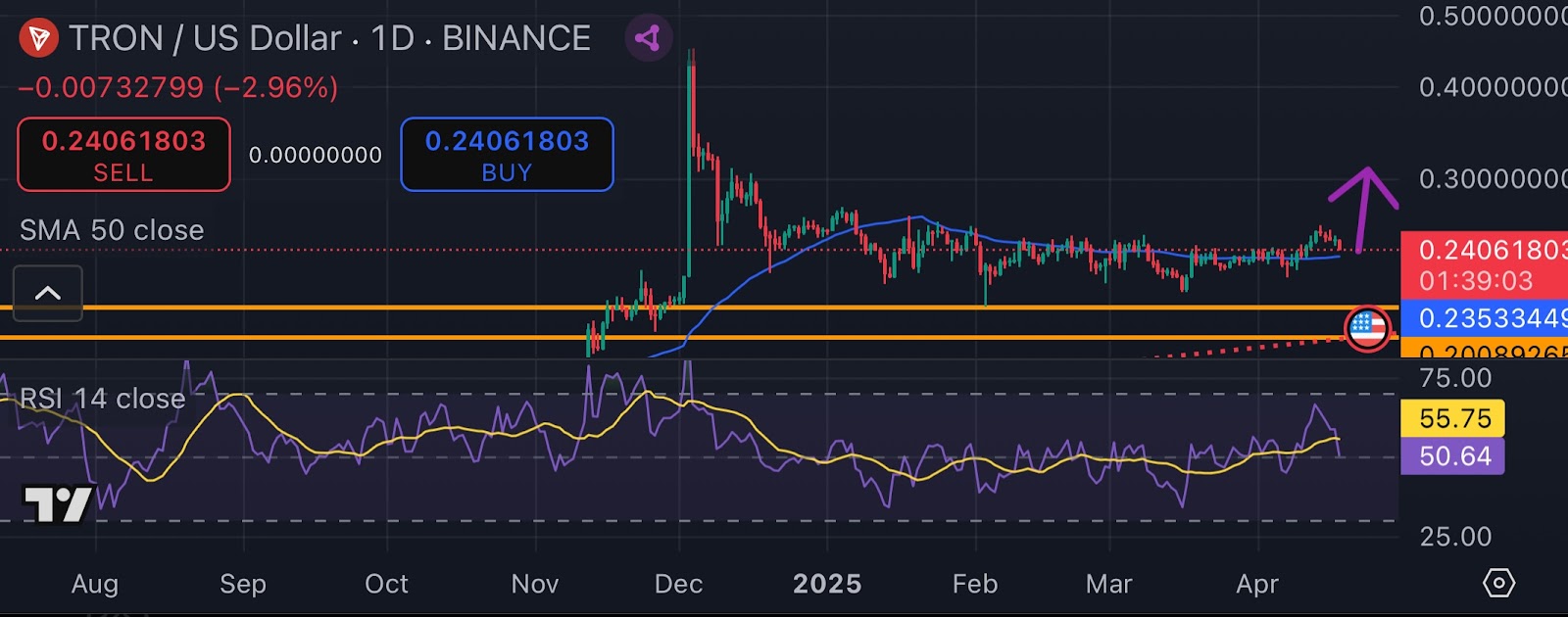Screen dimensions: 1568x617
Task: Click the Sep label on time axis
Action: point(243,584)
